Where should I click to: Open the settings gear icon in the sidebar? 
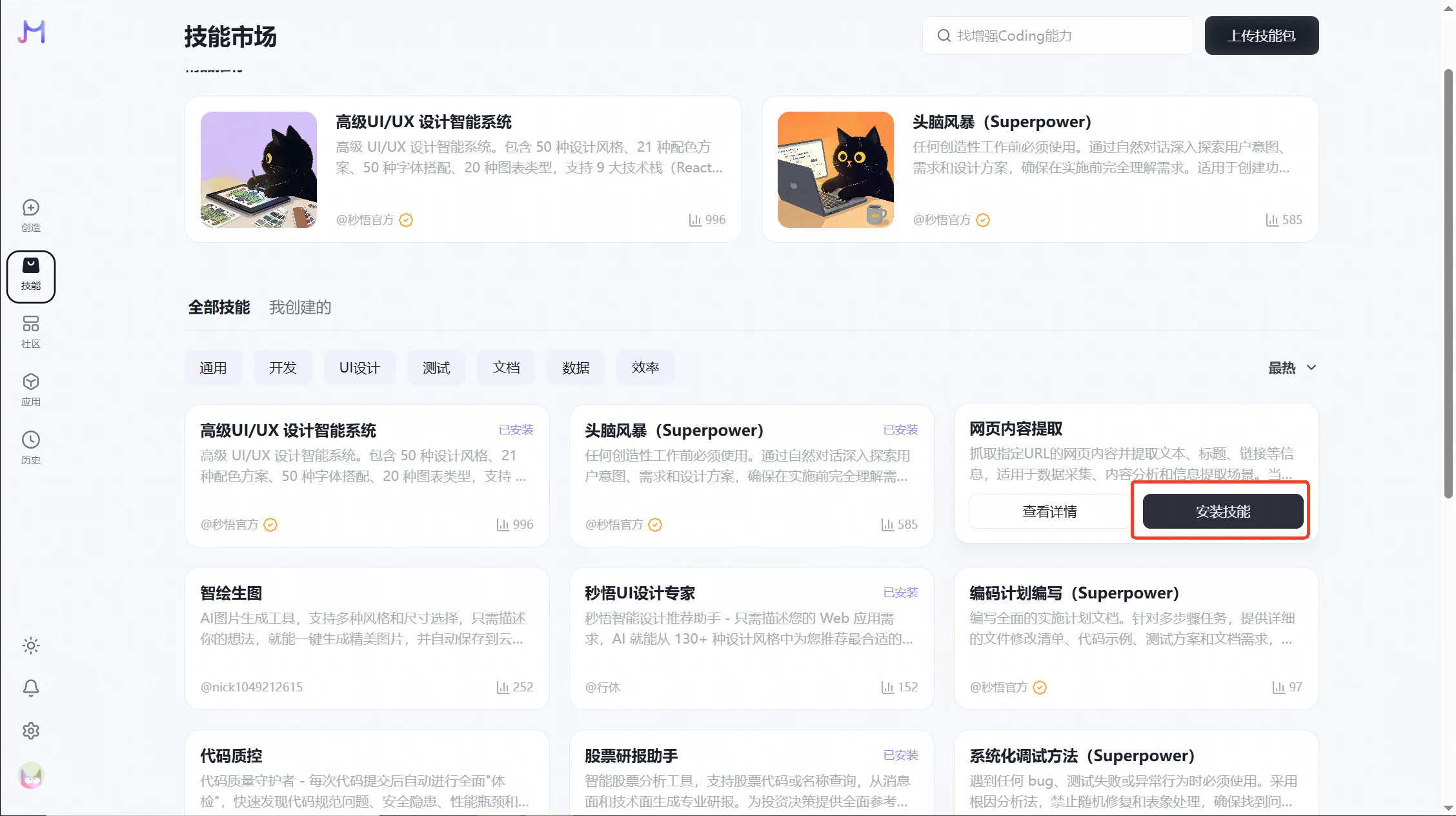pyautogui.click(x=31, y=731)
